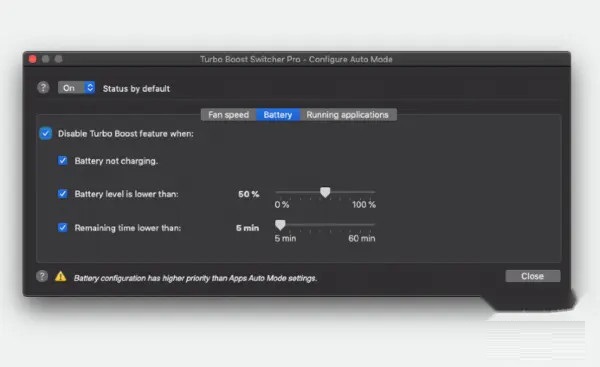This screenshot has height=367, width=600.
Task: Click the remaining time slider thumb
Action: coord(280,225)
